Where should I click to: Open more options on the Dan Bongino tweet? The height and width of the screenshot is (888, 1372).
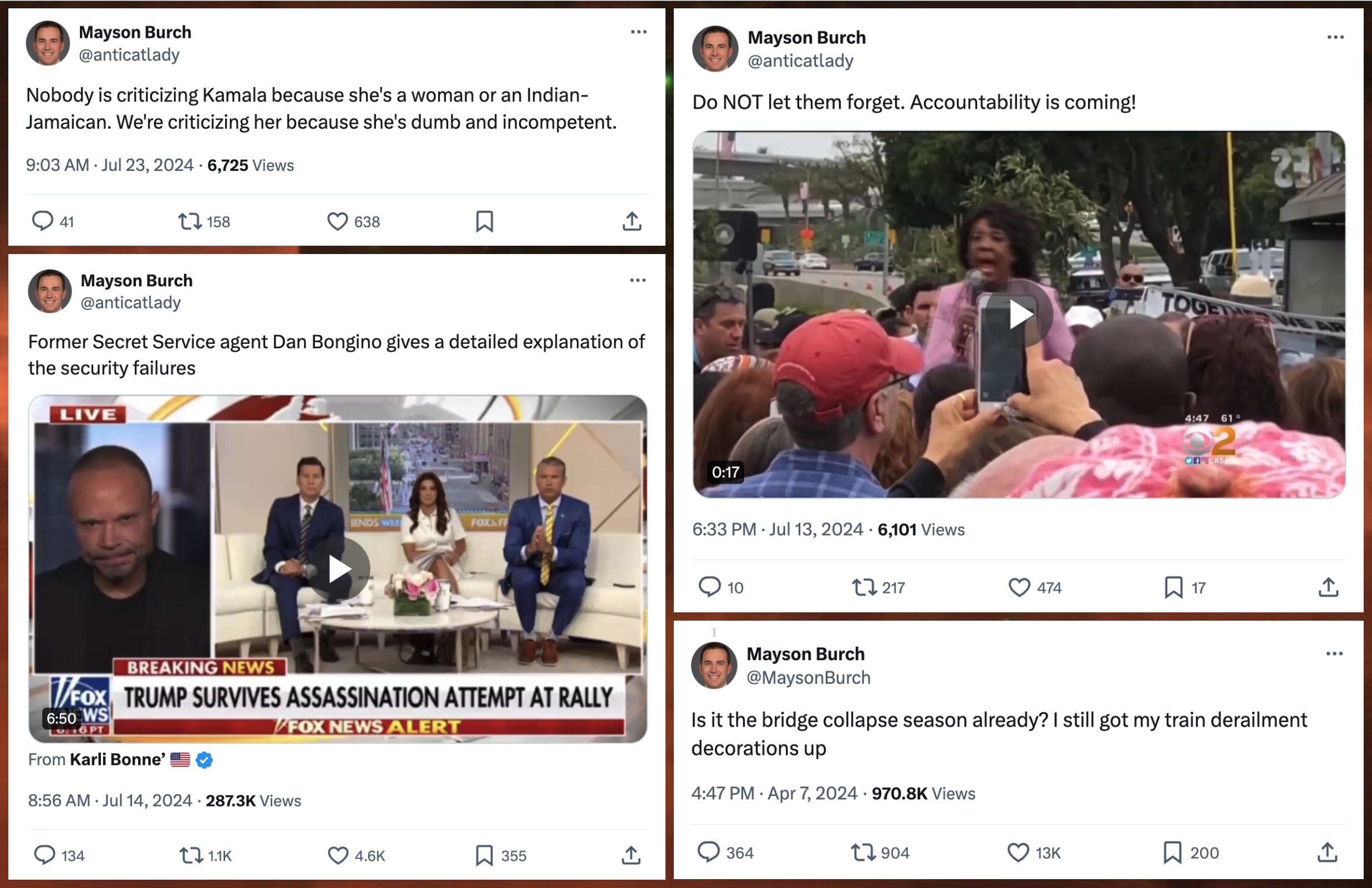638,281
